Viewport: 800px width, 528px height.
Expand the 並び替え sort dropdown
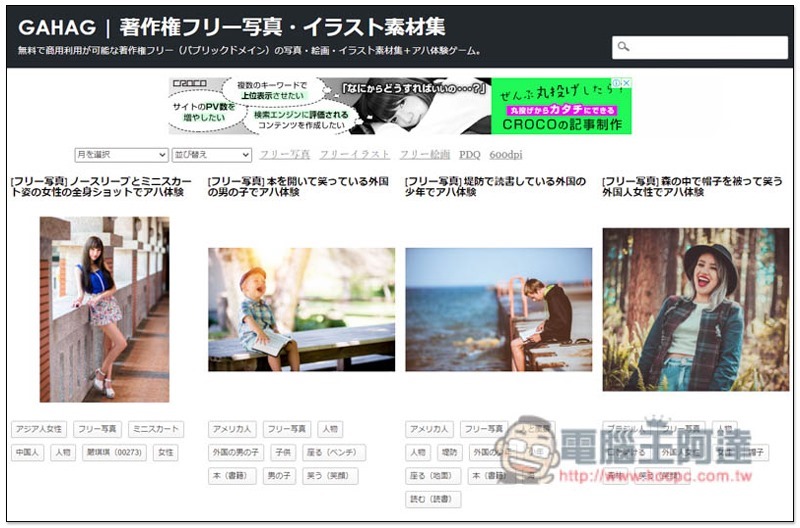211,155
